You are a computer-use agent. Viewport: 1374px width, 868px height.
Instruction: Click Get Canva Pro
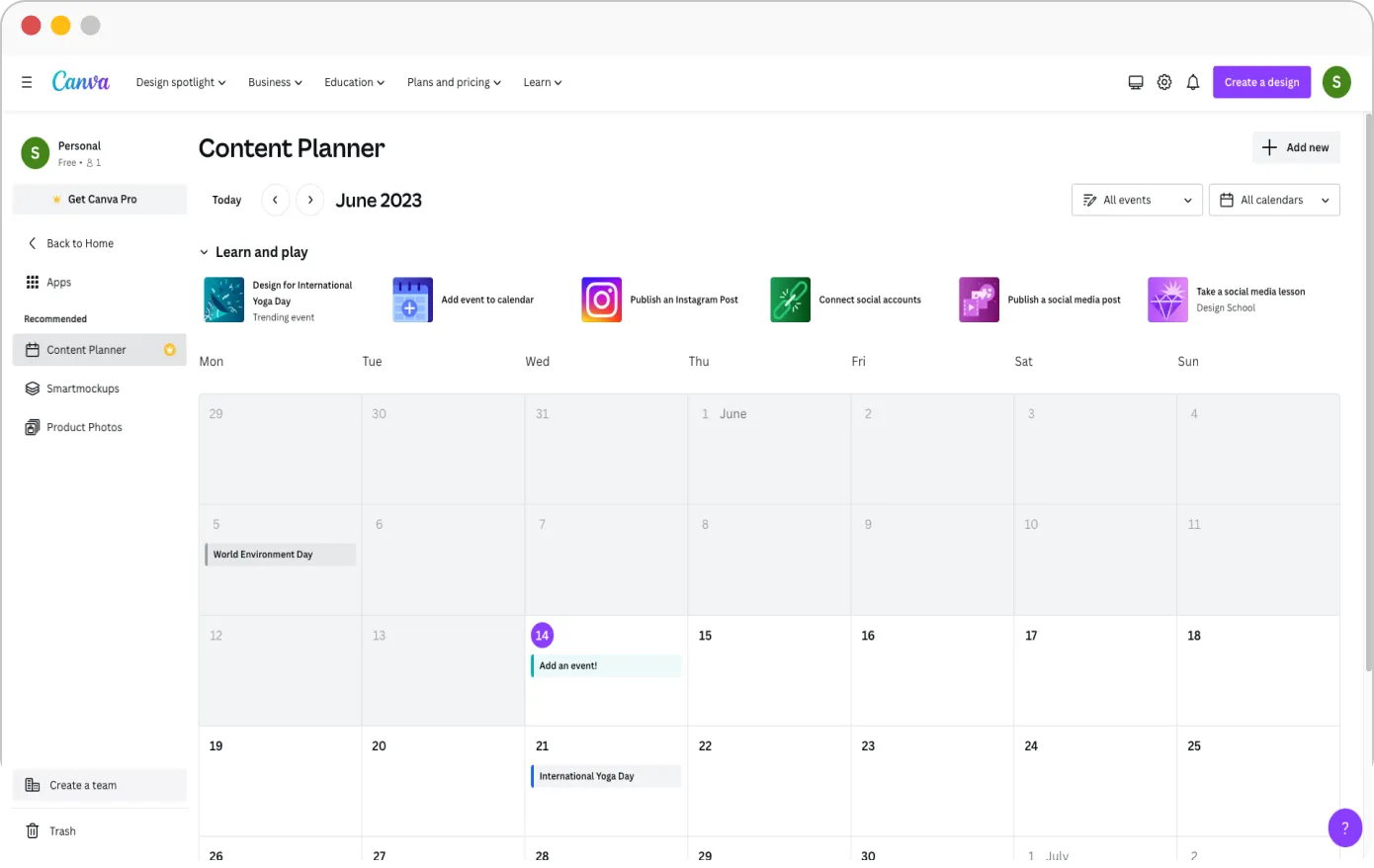coord(99,199)
